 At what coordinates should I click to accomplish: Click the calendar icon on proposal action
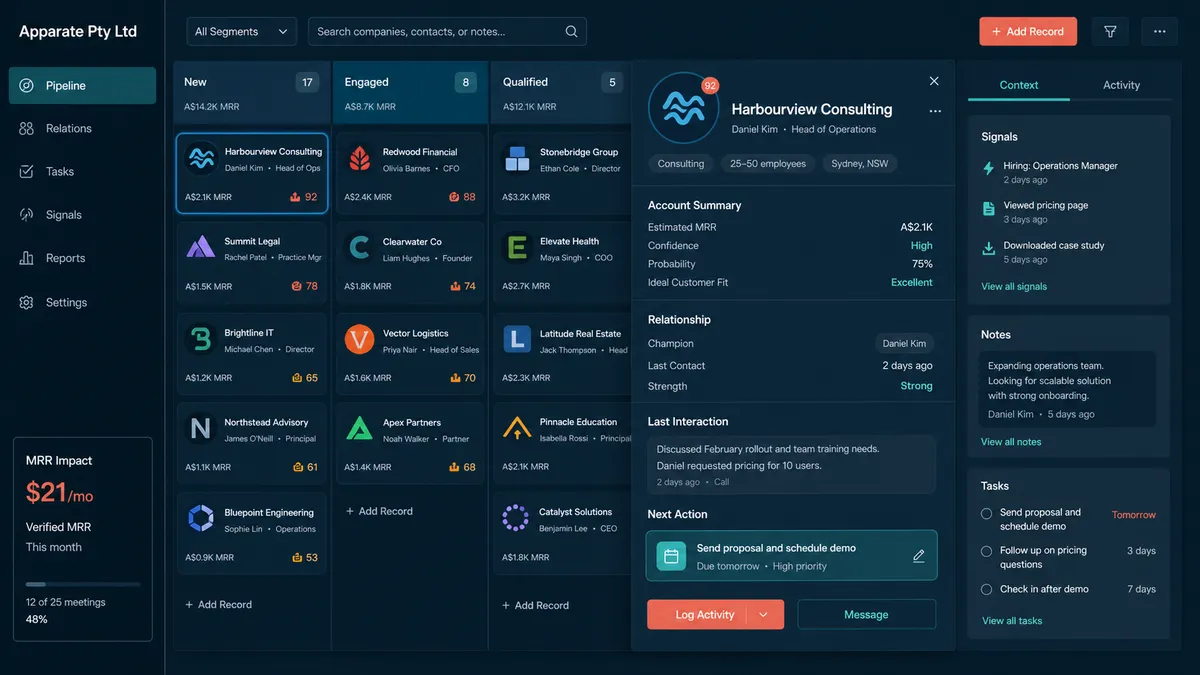pyautogui.click(x=671, y=556)
